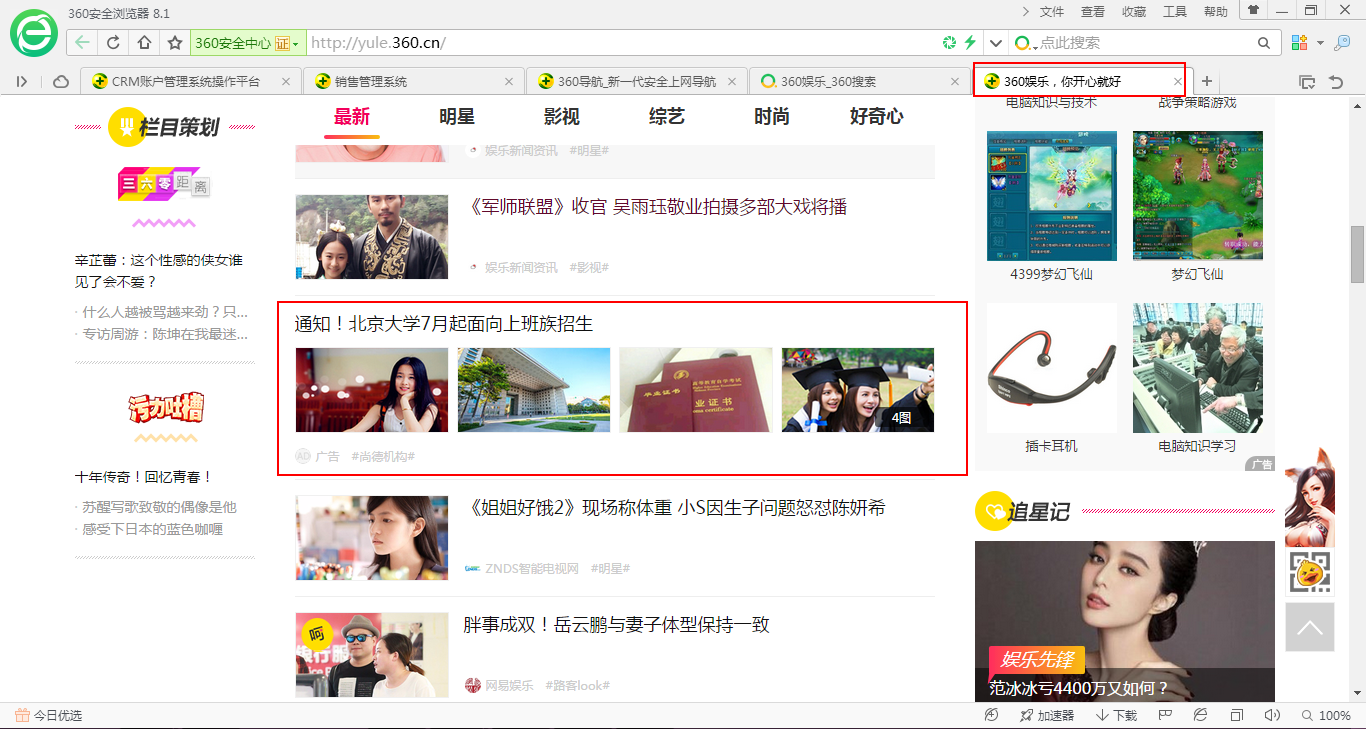Bookmark page with the star icon
Screen dimensions: 1366x729
pos(175,43)
